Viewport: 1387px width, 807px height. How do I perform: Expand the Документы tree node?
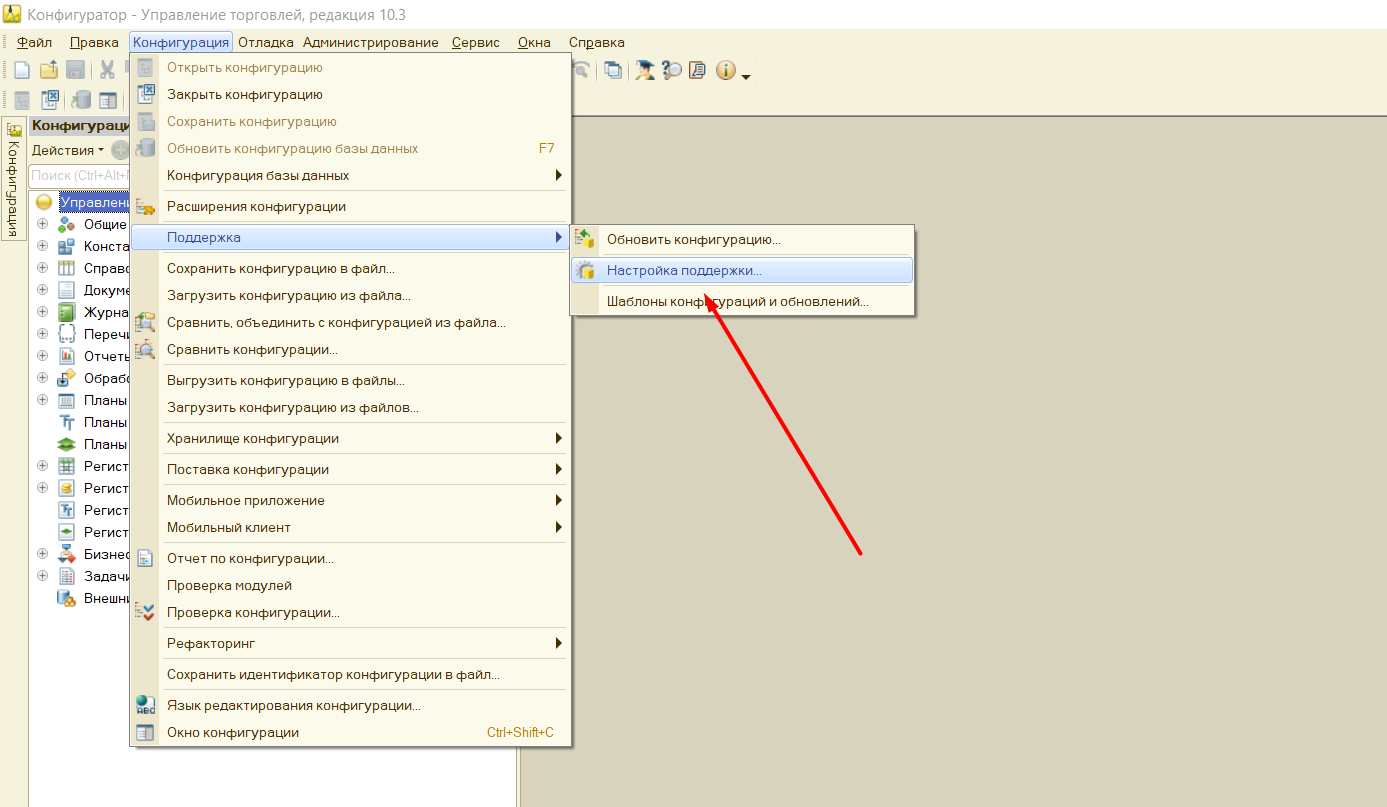(42, 290)
